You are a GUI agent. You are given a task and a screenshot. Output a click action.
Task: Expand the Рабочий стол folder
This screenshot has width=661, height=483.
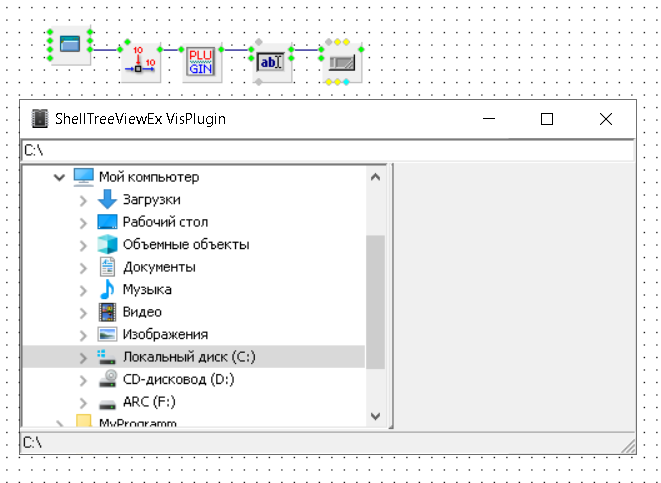[83, 223]
